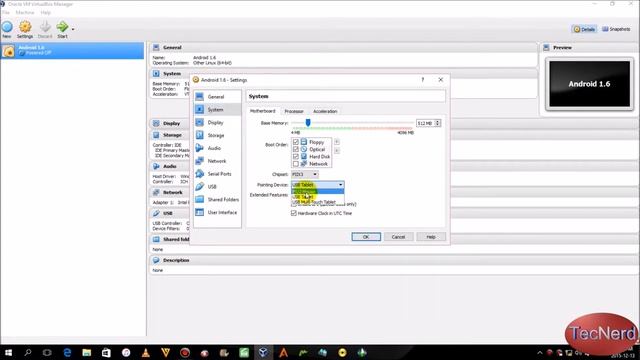
Task: Click the question mark help button in dialog title
Action: point(422,80)
